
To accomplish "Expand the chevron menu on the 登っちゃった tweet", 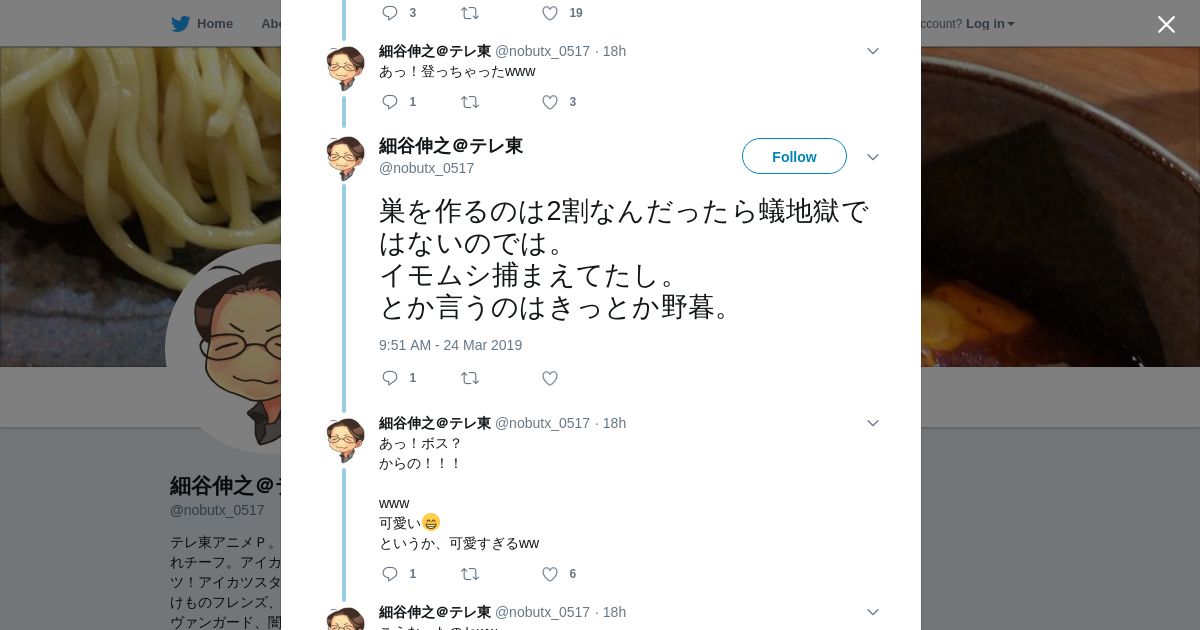I will pyautogui.click(x=872, y=51).
